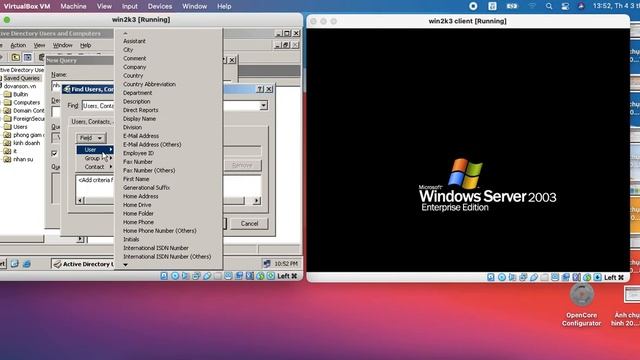
Task: Toggle the checkbox in New Query dialog
Action: [54, 153]
